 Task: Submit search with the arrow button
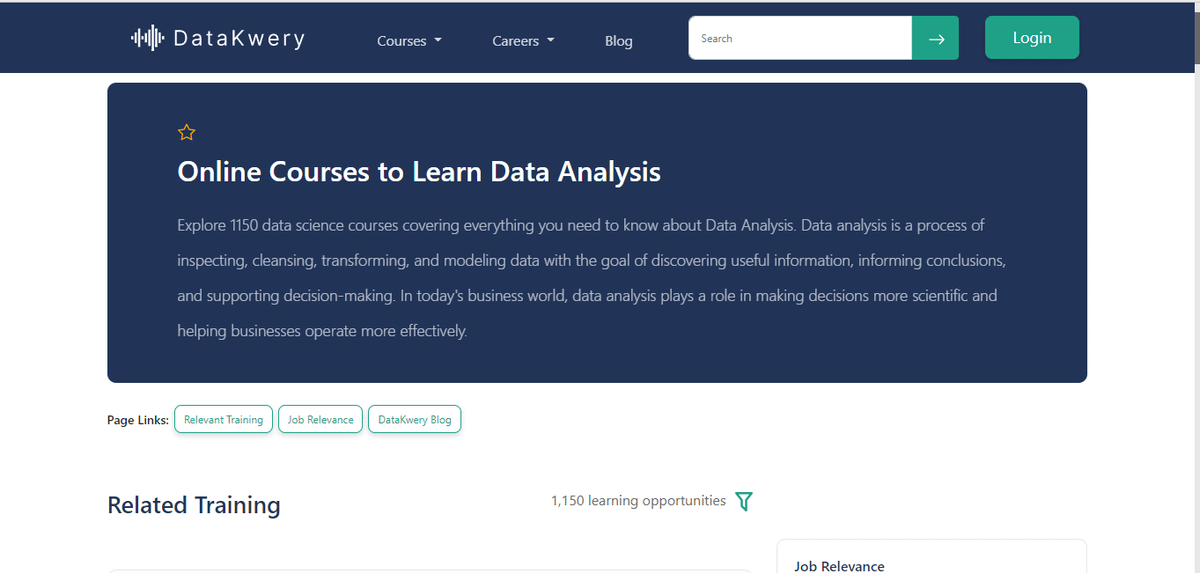tap(935, 39)
